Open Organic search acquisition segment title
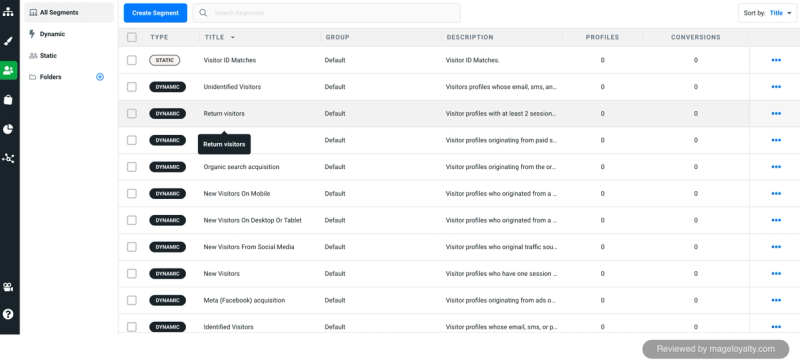 click(x=241, y=167)
